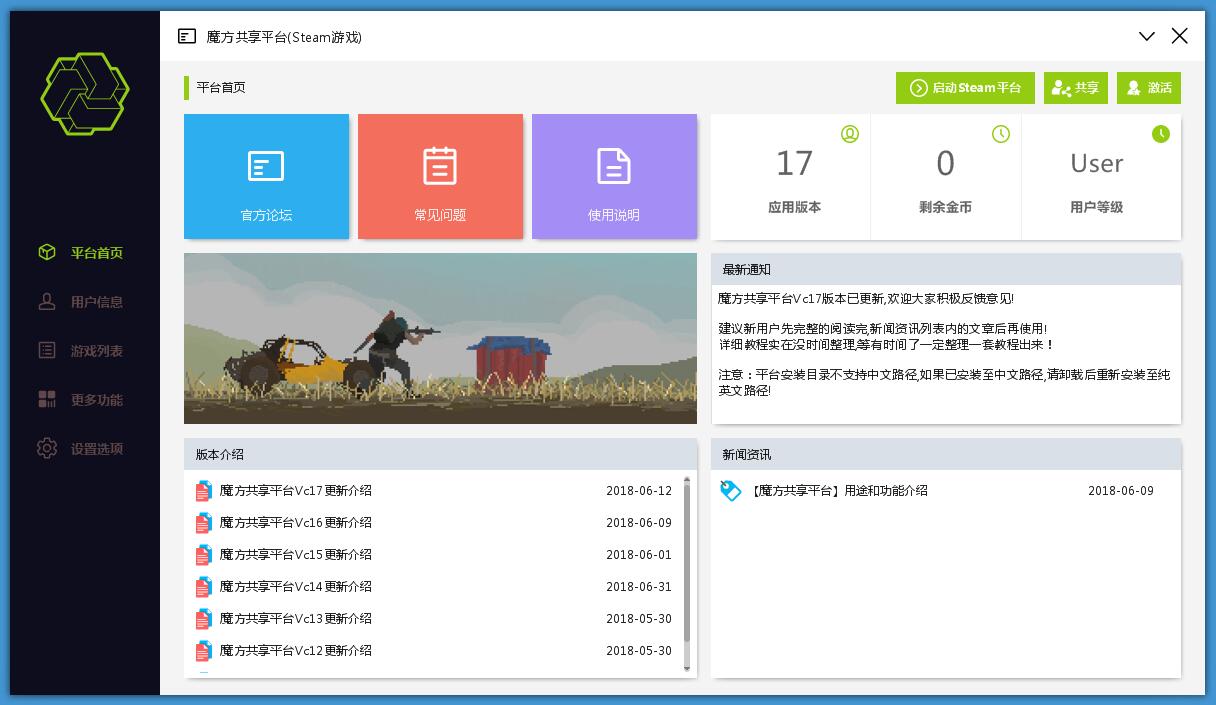Click the Vc16 update document icon
Viewport: 1216px width, 705px height.
(204, 523)
